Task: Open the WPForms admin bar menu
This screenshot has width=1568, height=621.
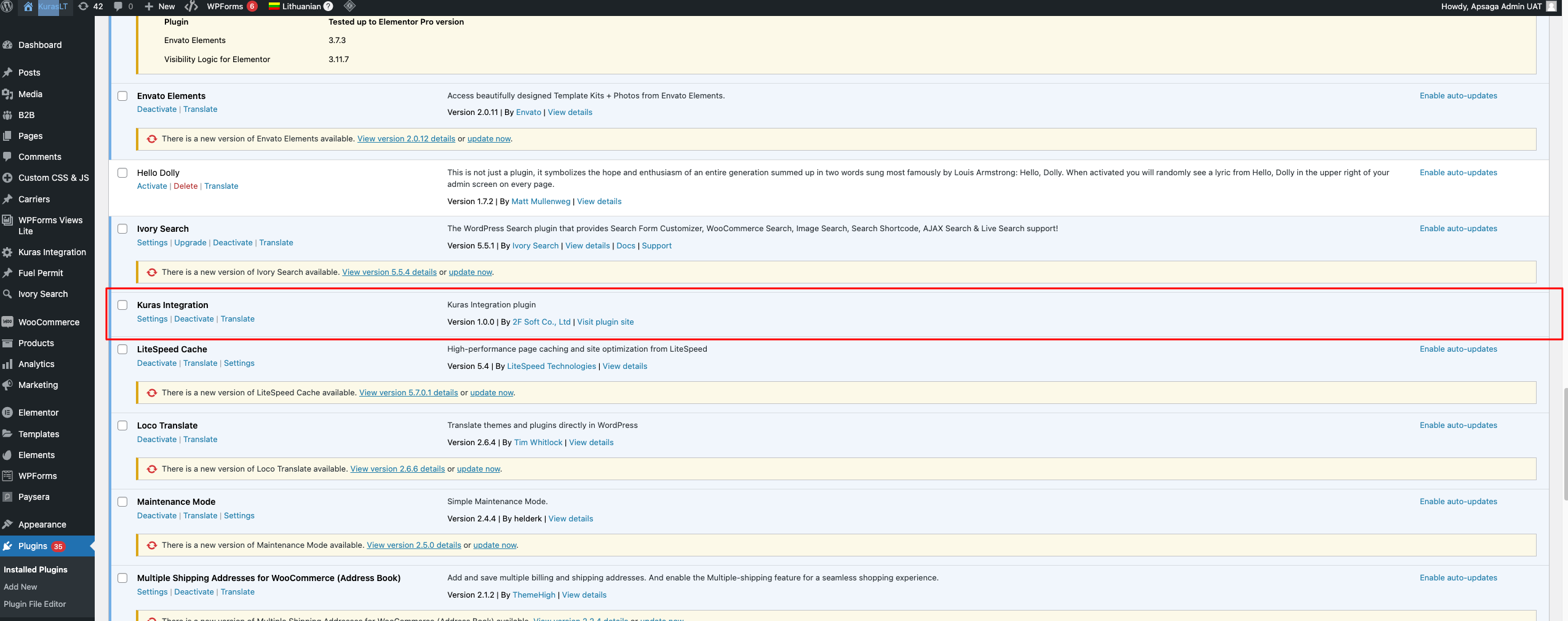Action: (231, 6)
